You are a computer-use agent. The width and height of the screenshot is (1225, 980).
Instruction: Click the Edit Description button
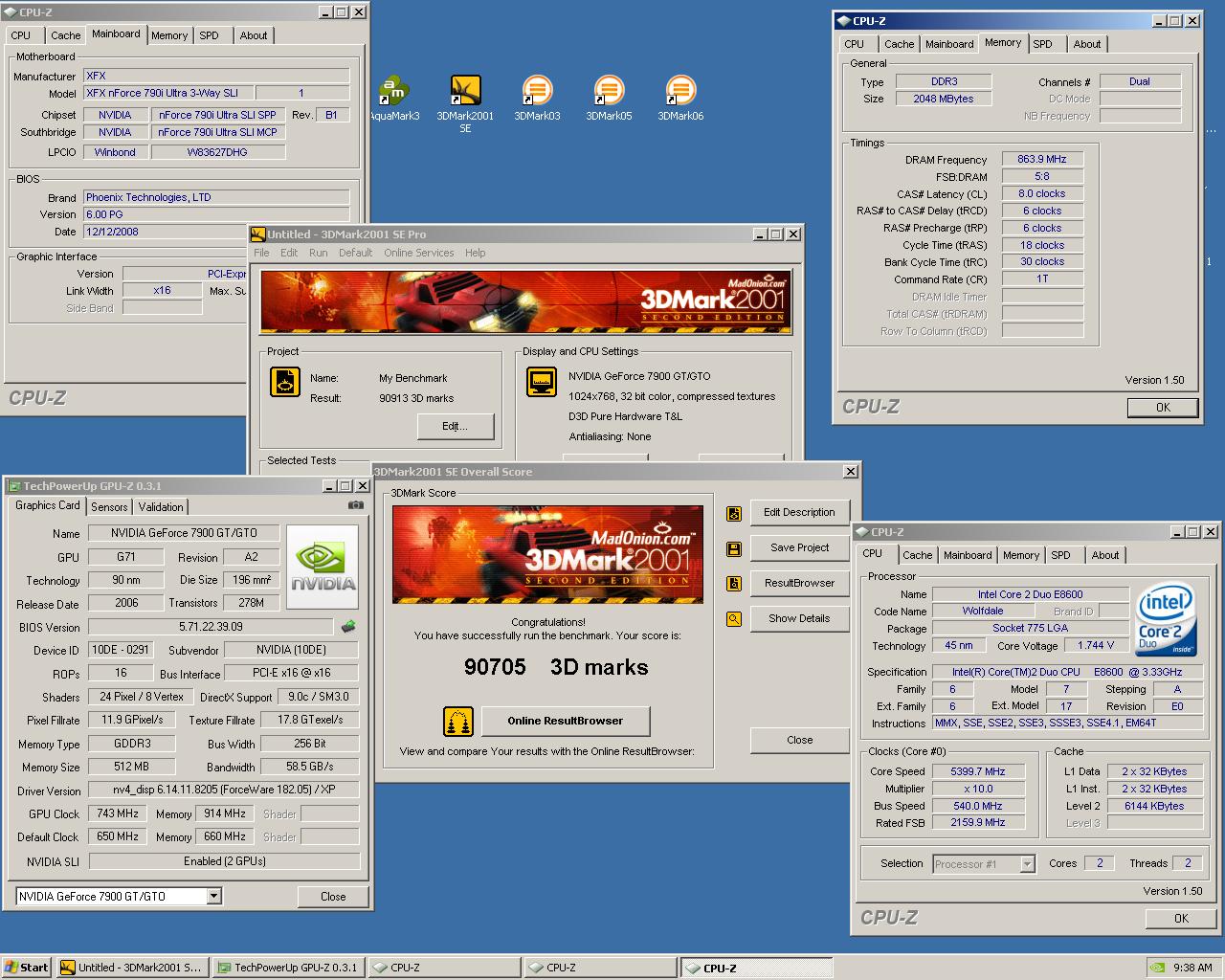[799, 513]
